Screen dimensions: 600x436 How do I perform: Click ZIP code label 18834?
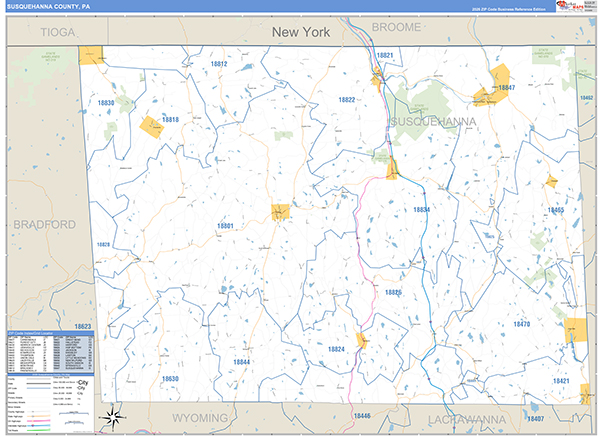point(421,210)
